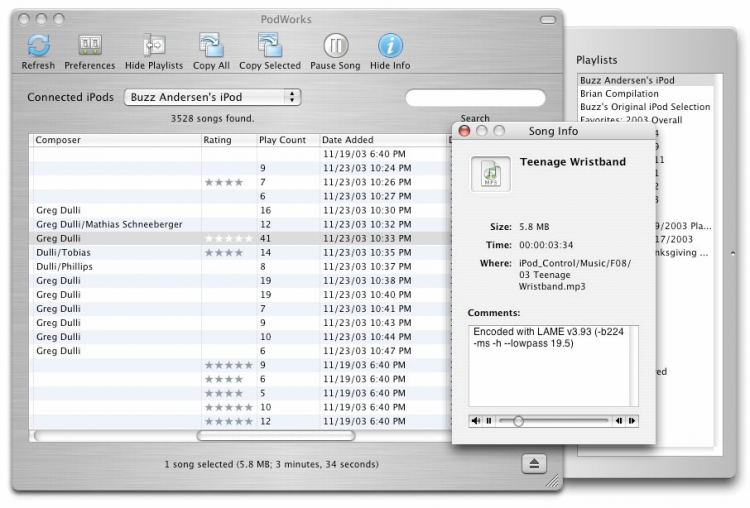Step backward in the Song Info player
This screenshot has height=508, width=750.
pyautogui.click(x=619, y=420)
